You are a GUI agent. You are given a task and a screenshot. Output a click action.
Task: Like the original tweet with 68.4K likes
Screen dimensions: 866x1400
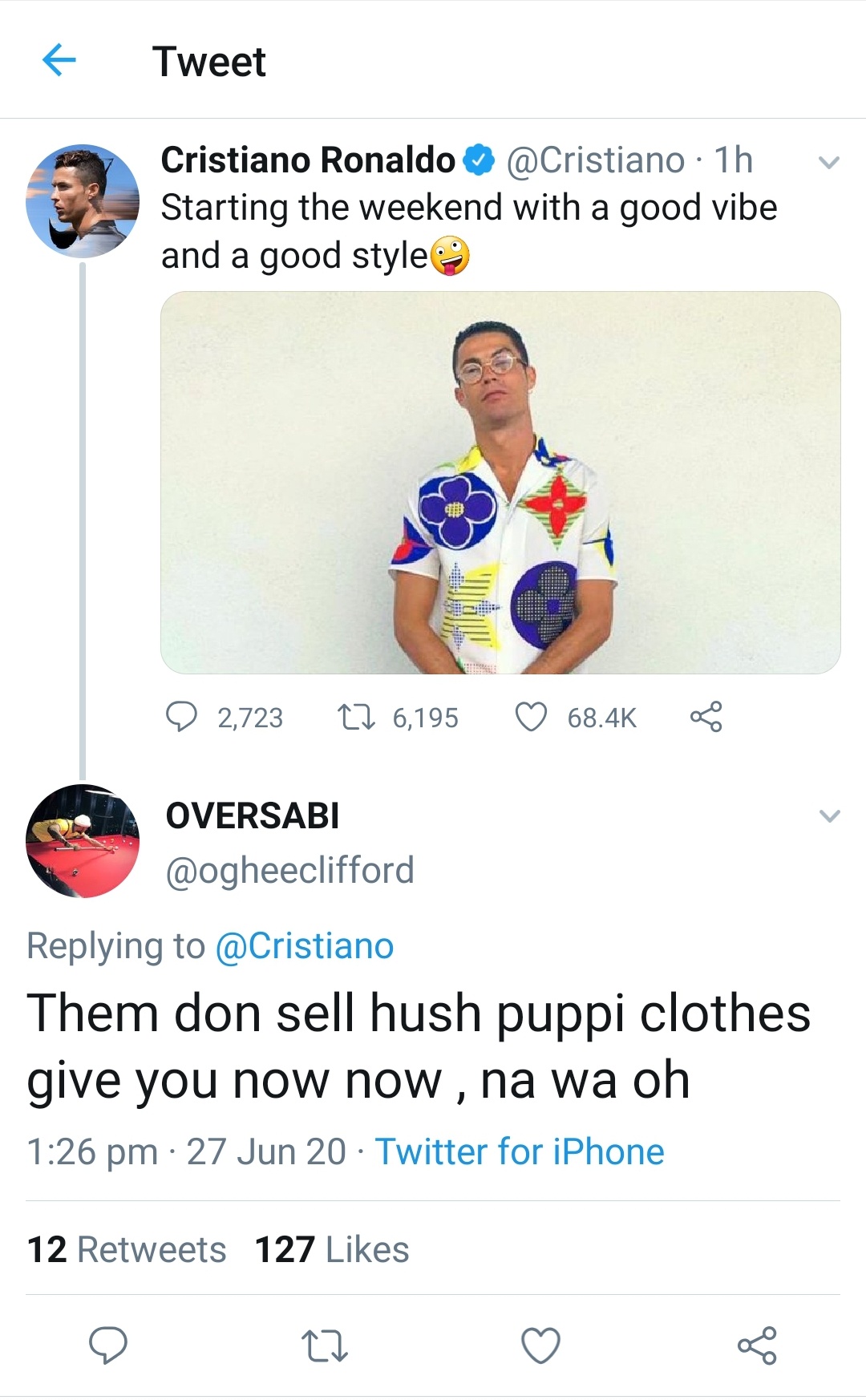click(x=530, y=717)
